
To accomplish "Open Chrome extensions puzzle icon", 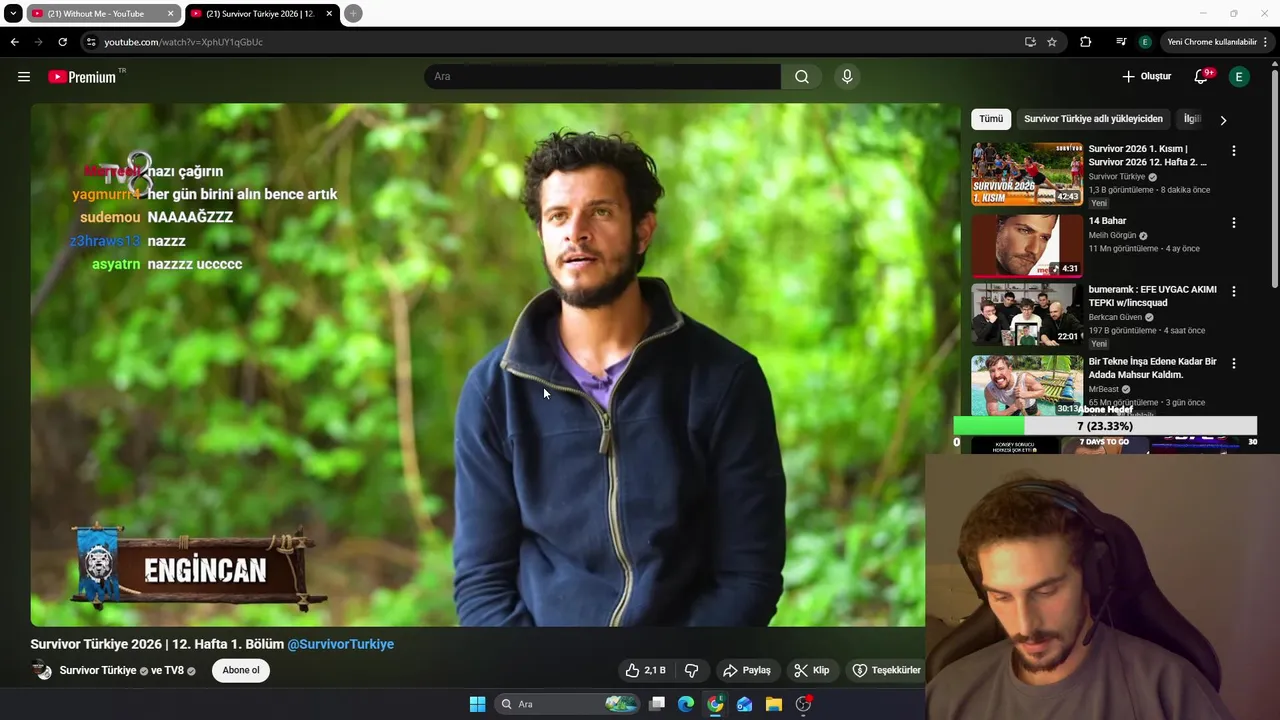I will click(x=1085, y=42).
